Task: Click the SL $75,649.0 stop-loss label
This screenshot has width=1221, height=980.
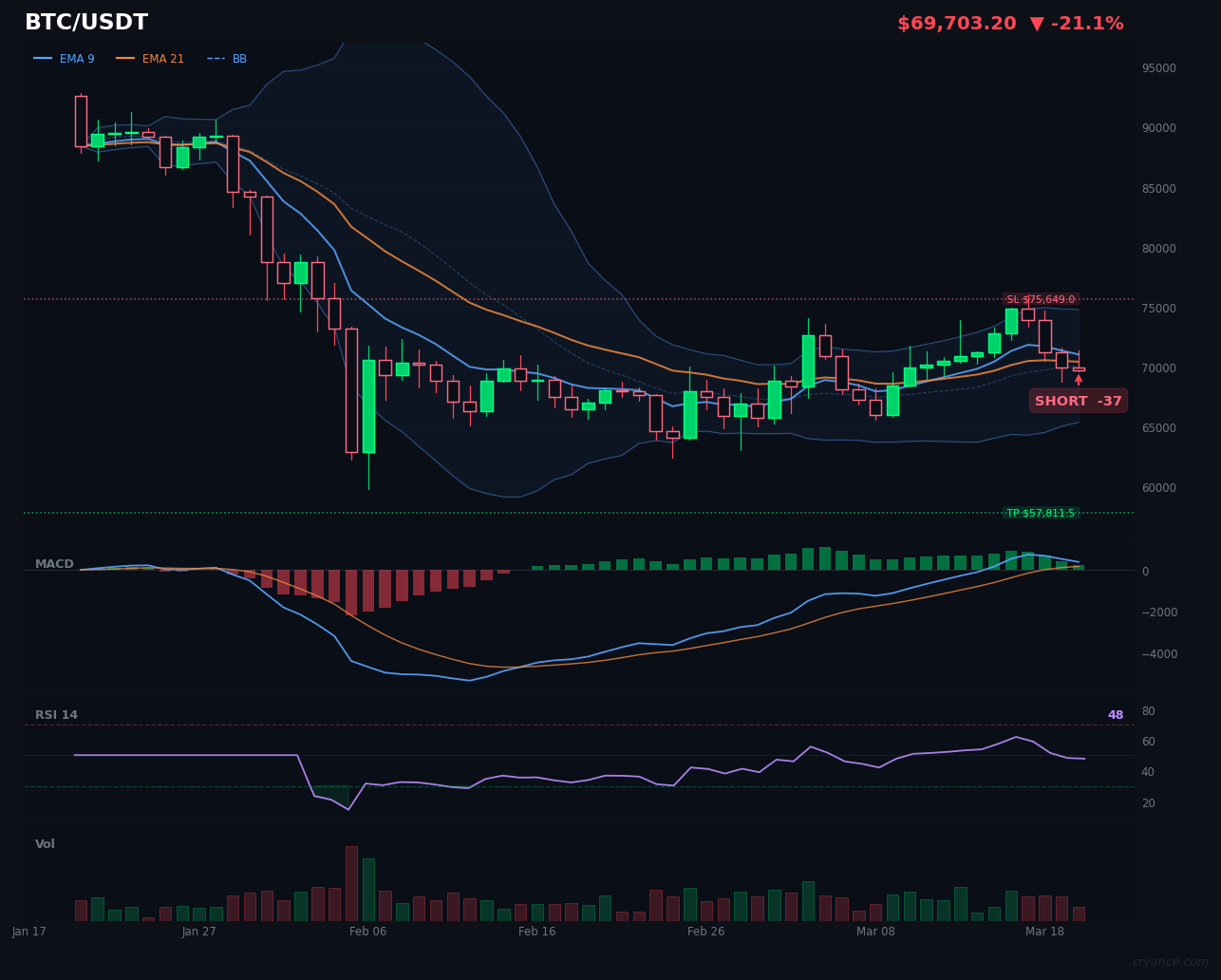Action: coord(1041,298)
